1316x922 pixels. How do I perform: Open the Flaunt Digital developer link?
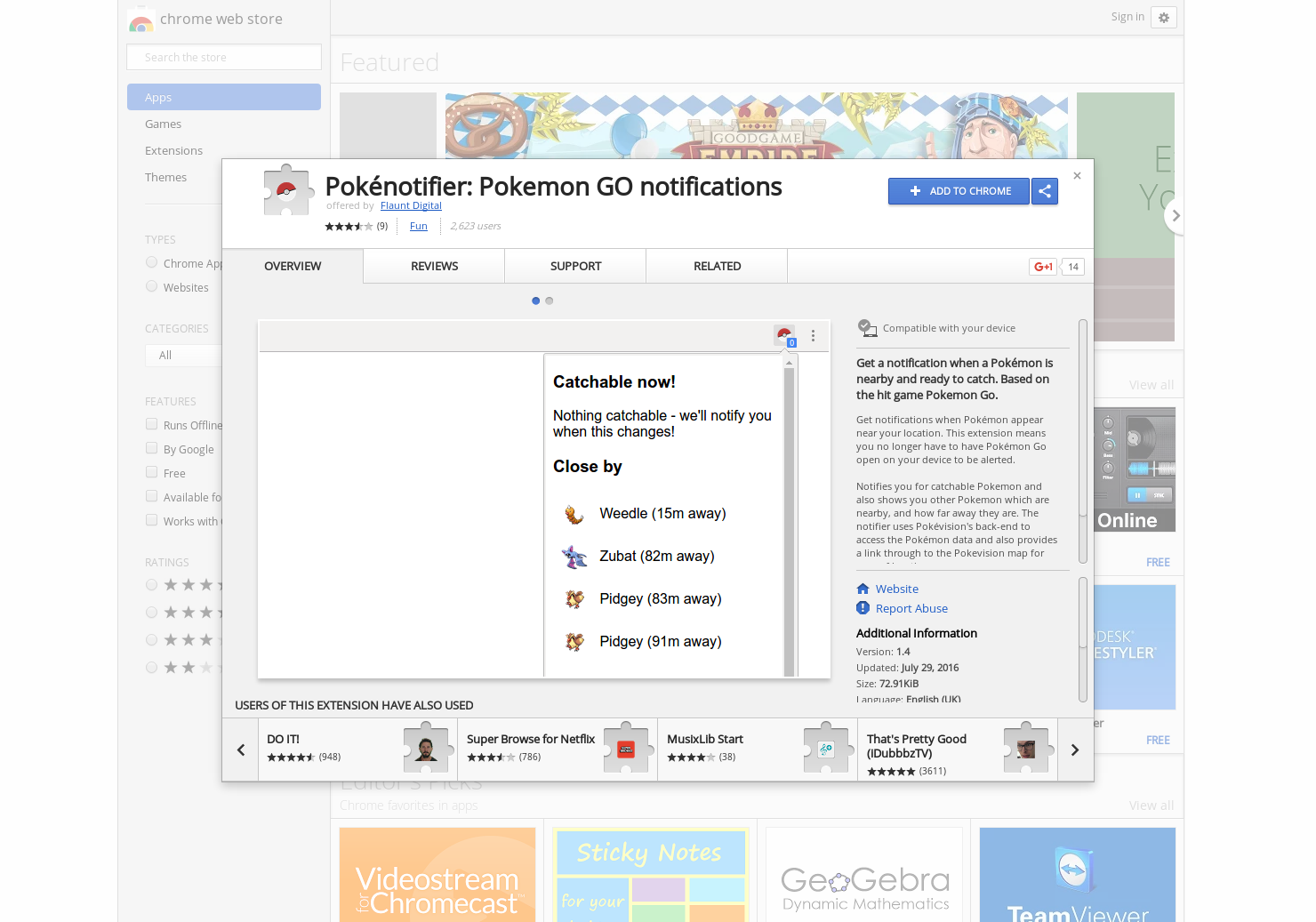click(x=411, y=205)
